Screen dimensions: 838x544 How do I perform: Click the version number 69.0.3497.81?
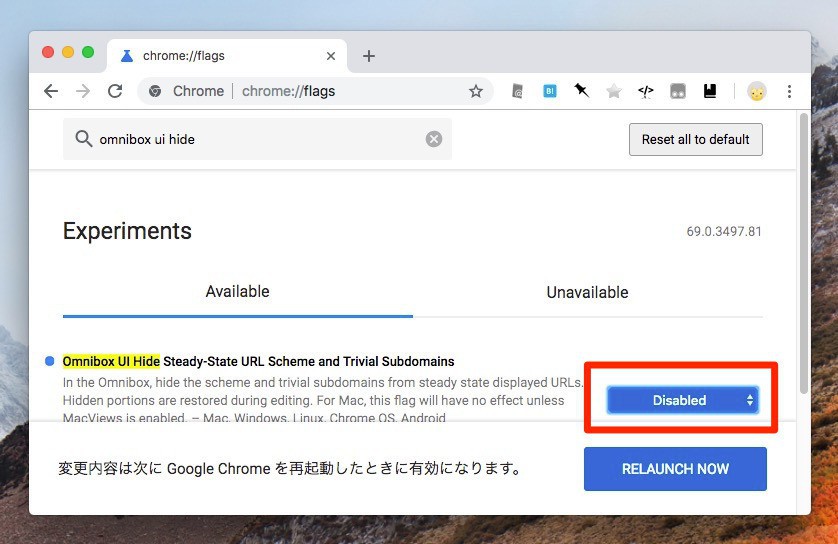coord(724,231)
